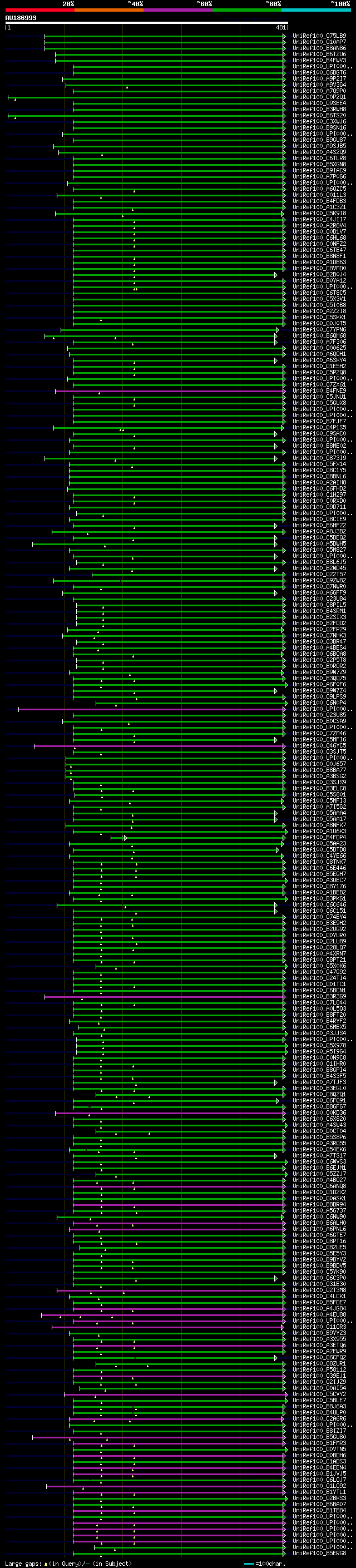Select the UniRef100_Q3SJT5 hit label

319,752
